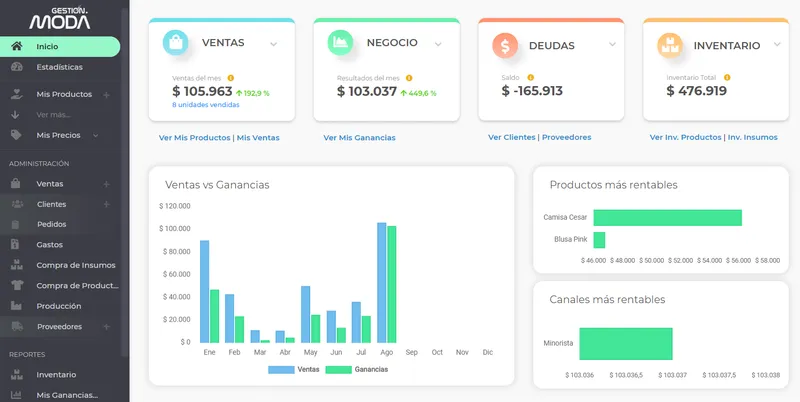Open the Ver Mis Ganancias link
This screenshot has height=402, width=800.
(359, 138)
